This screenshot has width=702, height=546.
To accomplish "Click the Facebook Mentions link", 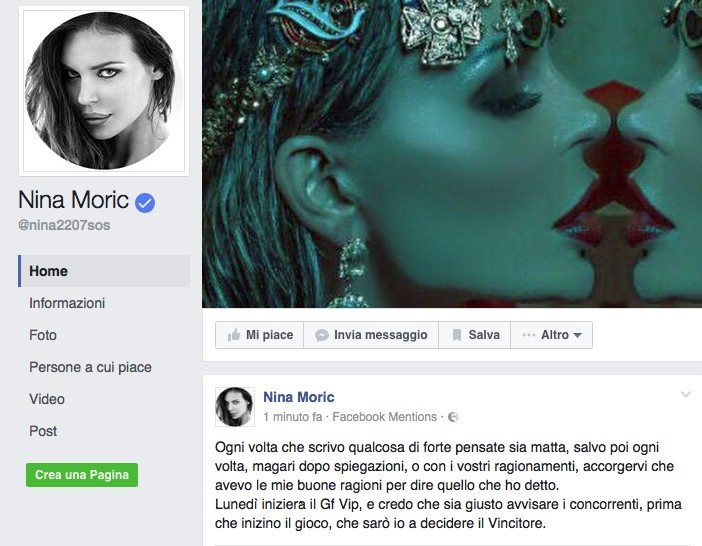I will (385, 417).
